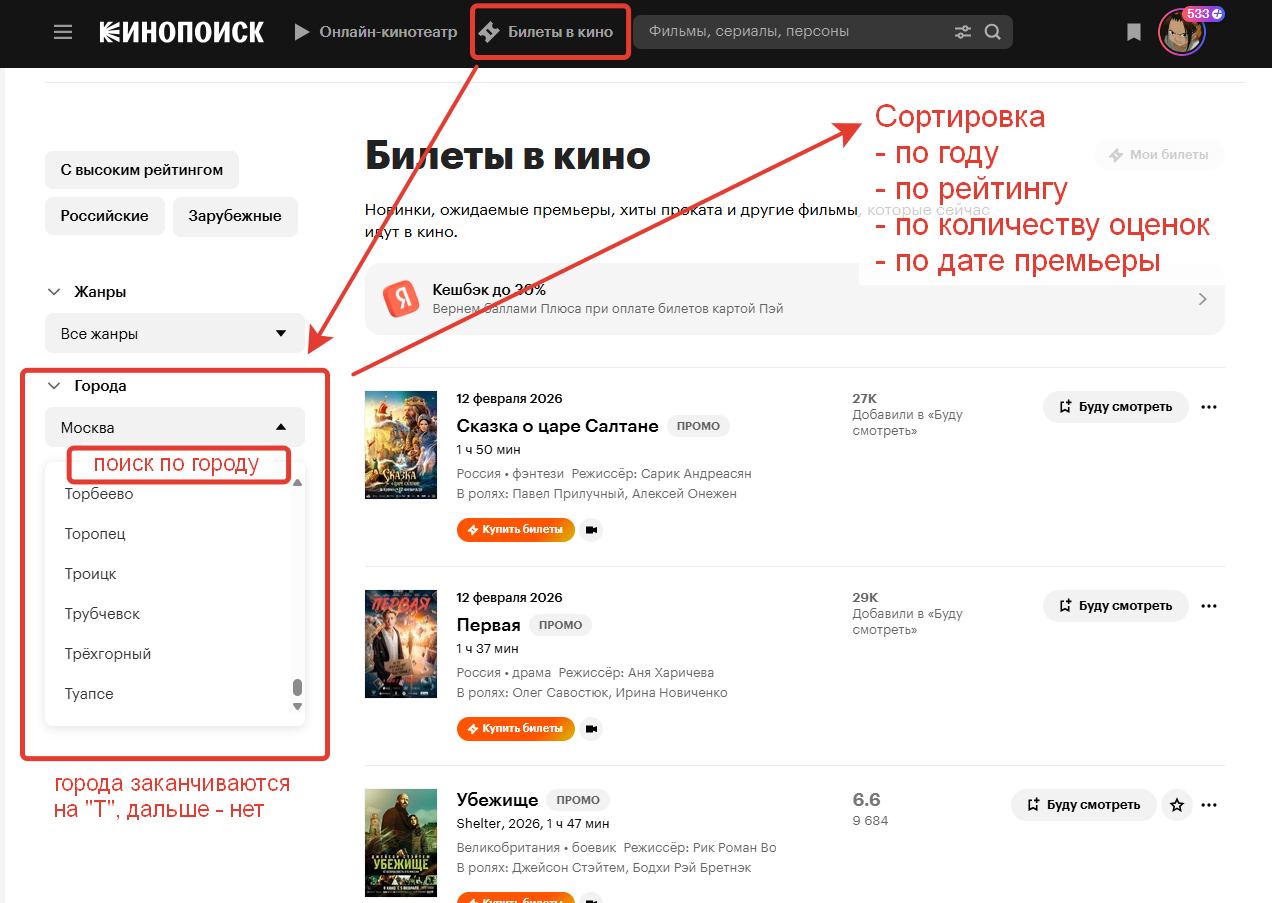Rate Убежище with the star icon
The height and width of the screenshot is (903, 1272).
(x=1177, y=805)
